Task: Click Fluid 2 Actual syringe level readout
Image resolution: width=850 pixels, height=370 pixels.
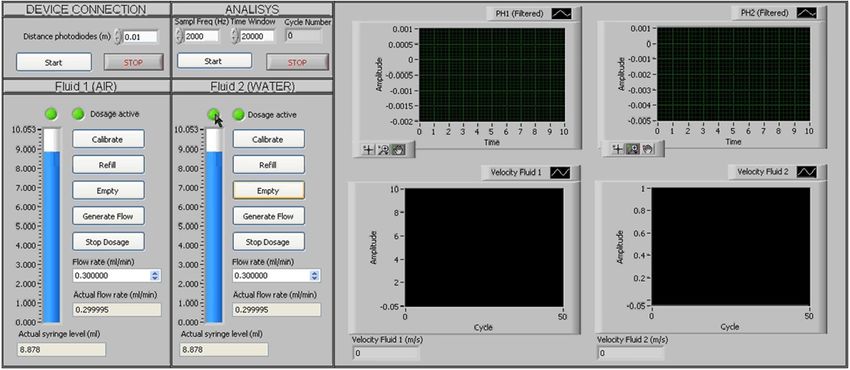Action: pos(224,349)
